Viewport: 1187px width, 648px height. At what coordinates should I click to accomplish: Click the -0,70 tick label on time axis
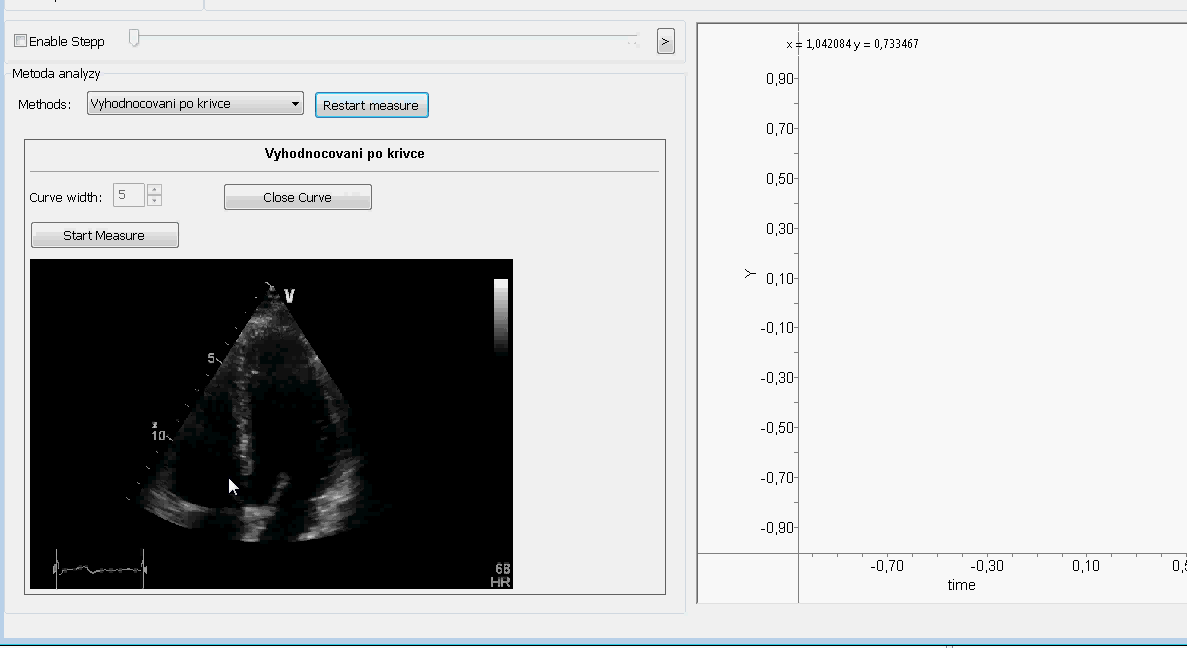886,565
